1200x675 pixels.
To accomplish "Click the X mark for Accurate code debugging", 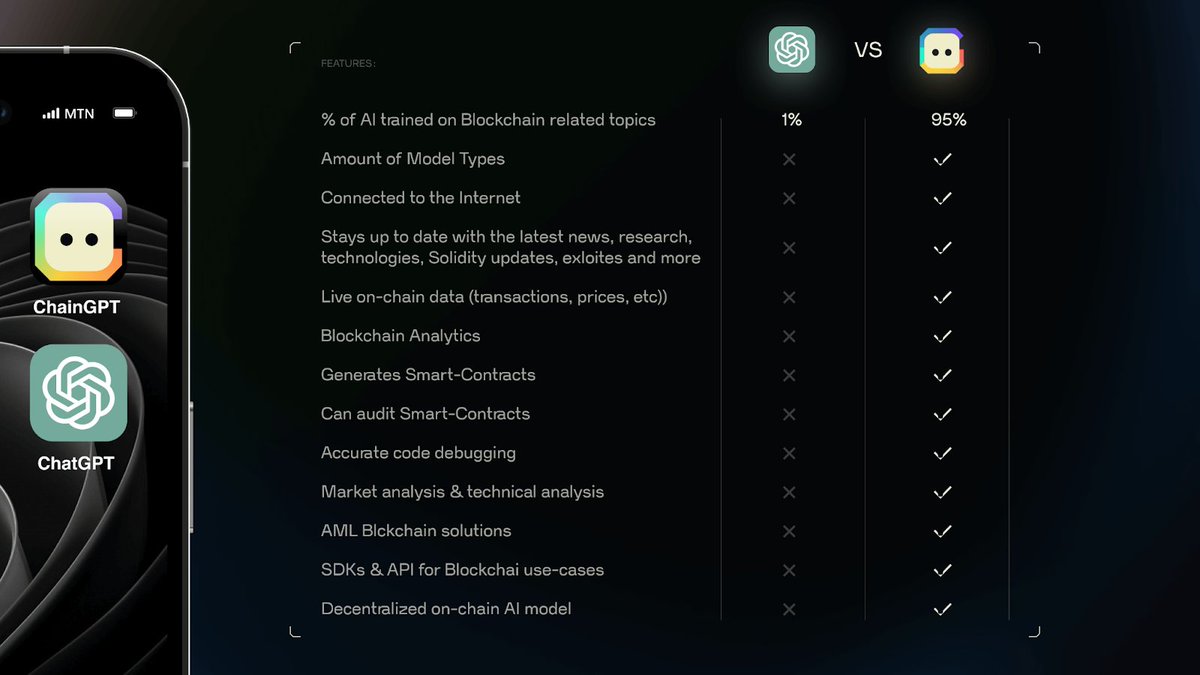I will point(789,453).
